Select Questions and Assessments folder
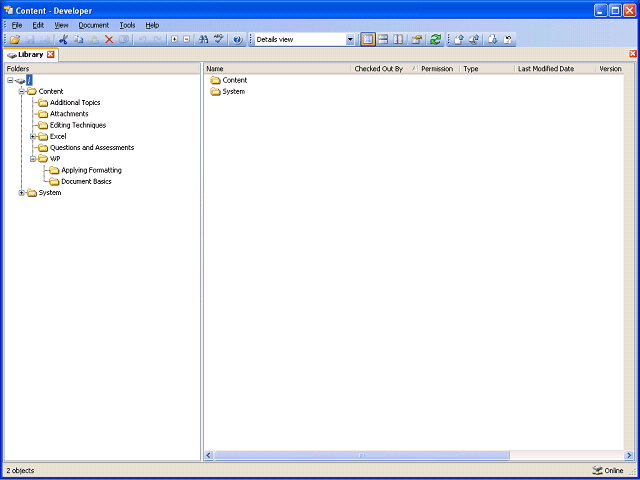Screen dimensions: 640x480 [92, 147]
